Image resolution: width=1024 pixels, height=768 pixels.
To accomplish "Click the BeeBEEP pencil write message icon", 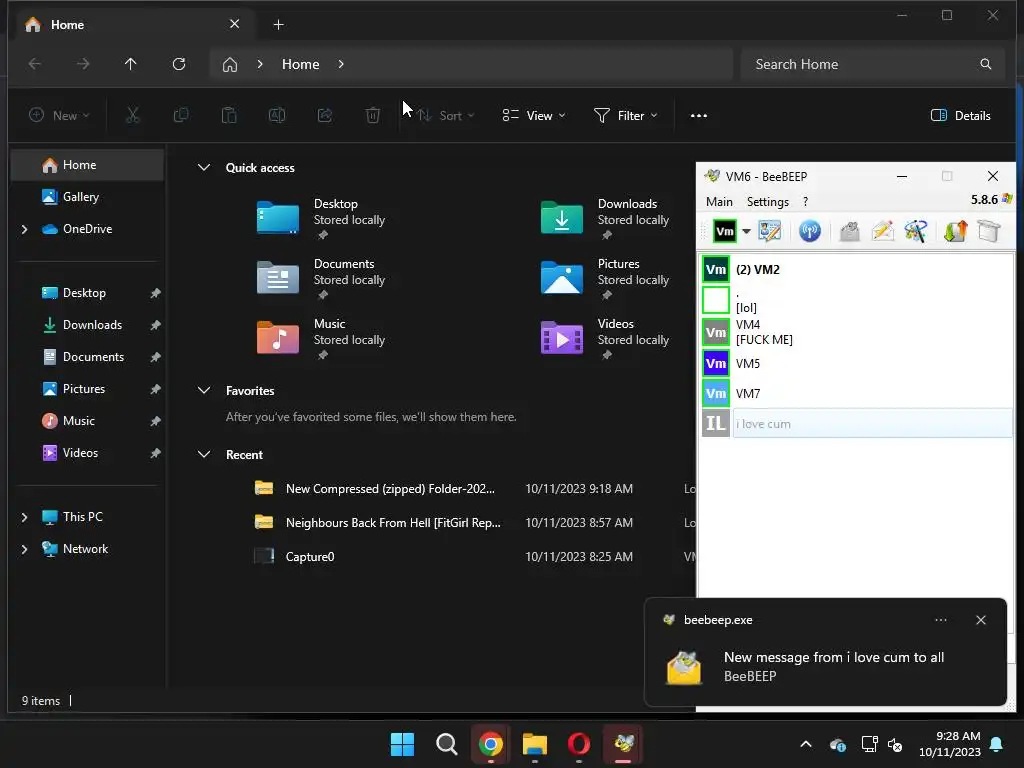I will point(882,231).
